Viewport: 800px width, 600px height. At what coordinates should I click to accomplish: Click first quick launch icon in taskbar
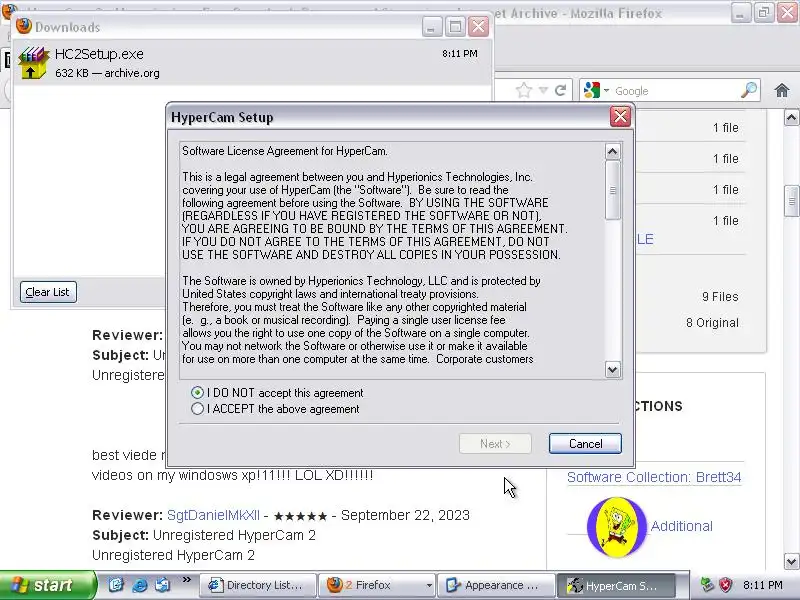click(x=115, y=585)
